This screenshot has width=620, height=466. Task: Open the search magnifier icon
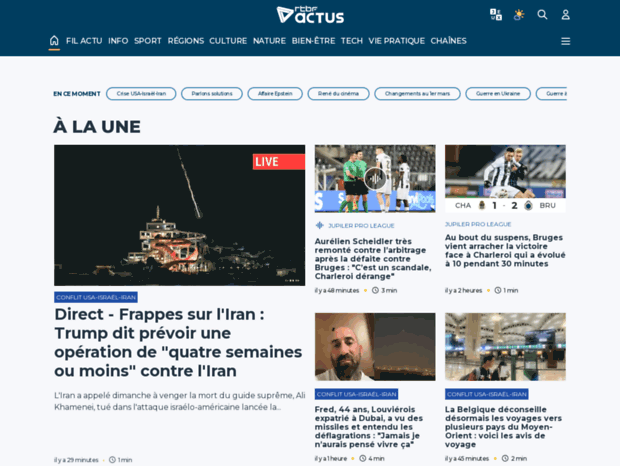542,15
